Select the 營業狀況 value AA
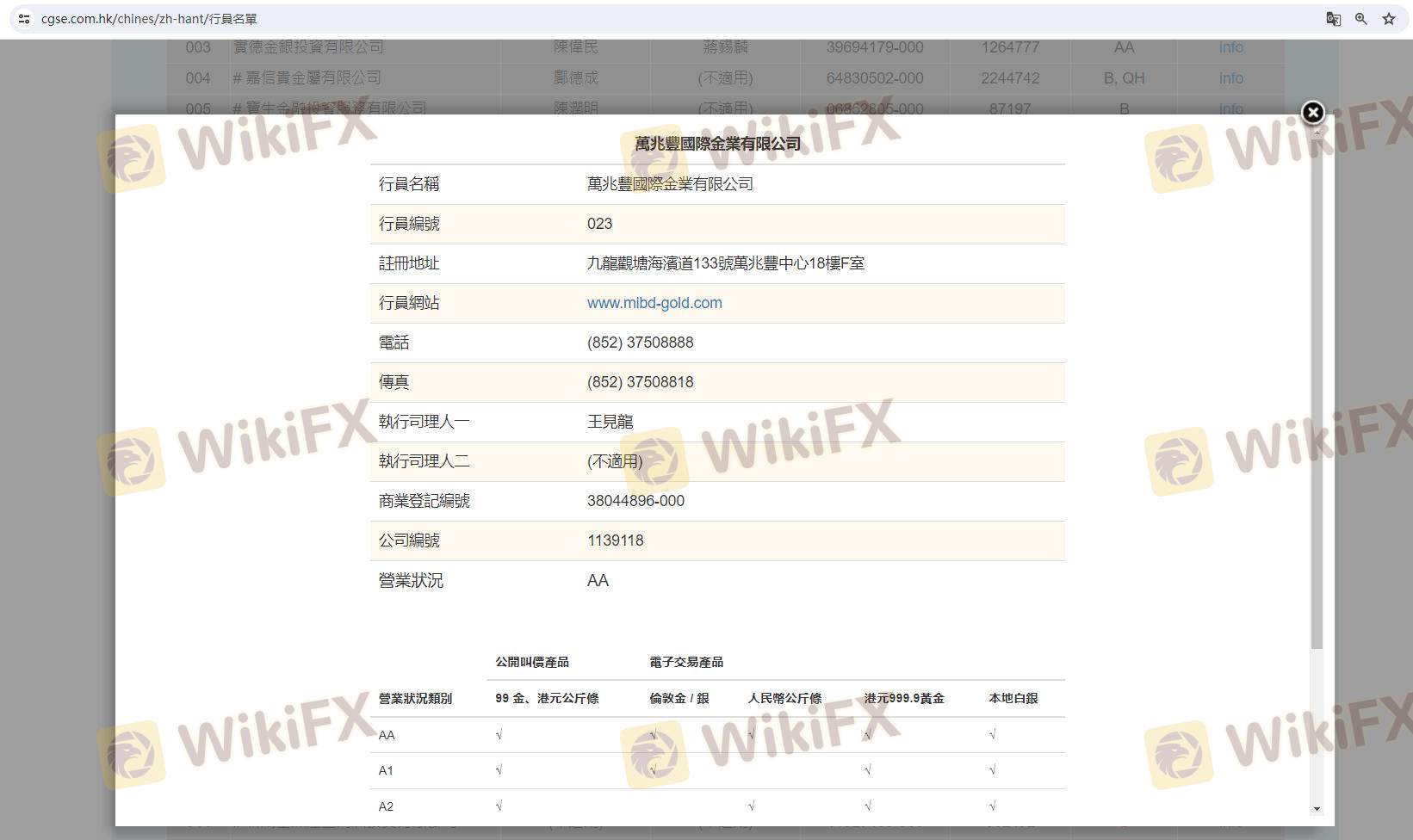1413x840 pixels. tap(598, 581)
